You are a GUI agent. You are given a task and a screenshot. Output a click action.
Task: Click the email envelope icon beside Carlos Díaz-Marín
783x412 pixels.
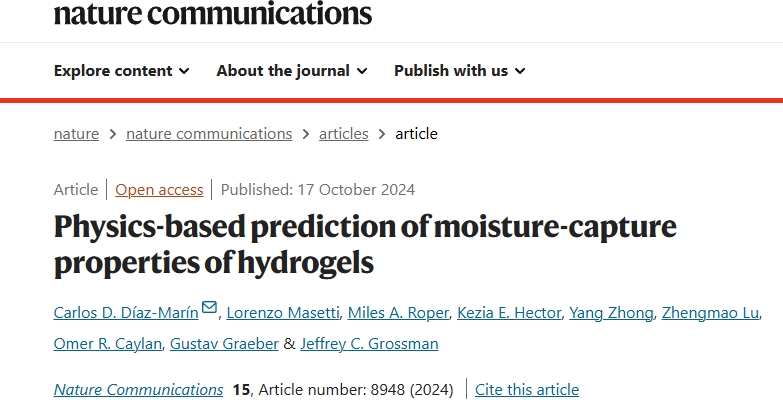click(209, 307)
